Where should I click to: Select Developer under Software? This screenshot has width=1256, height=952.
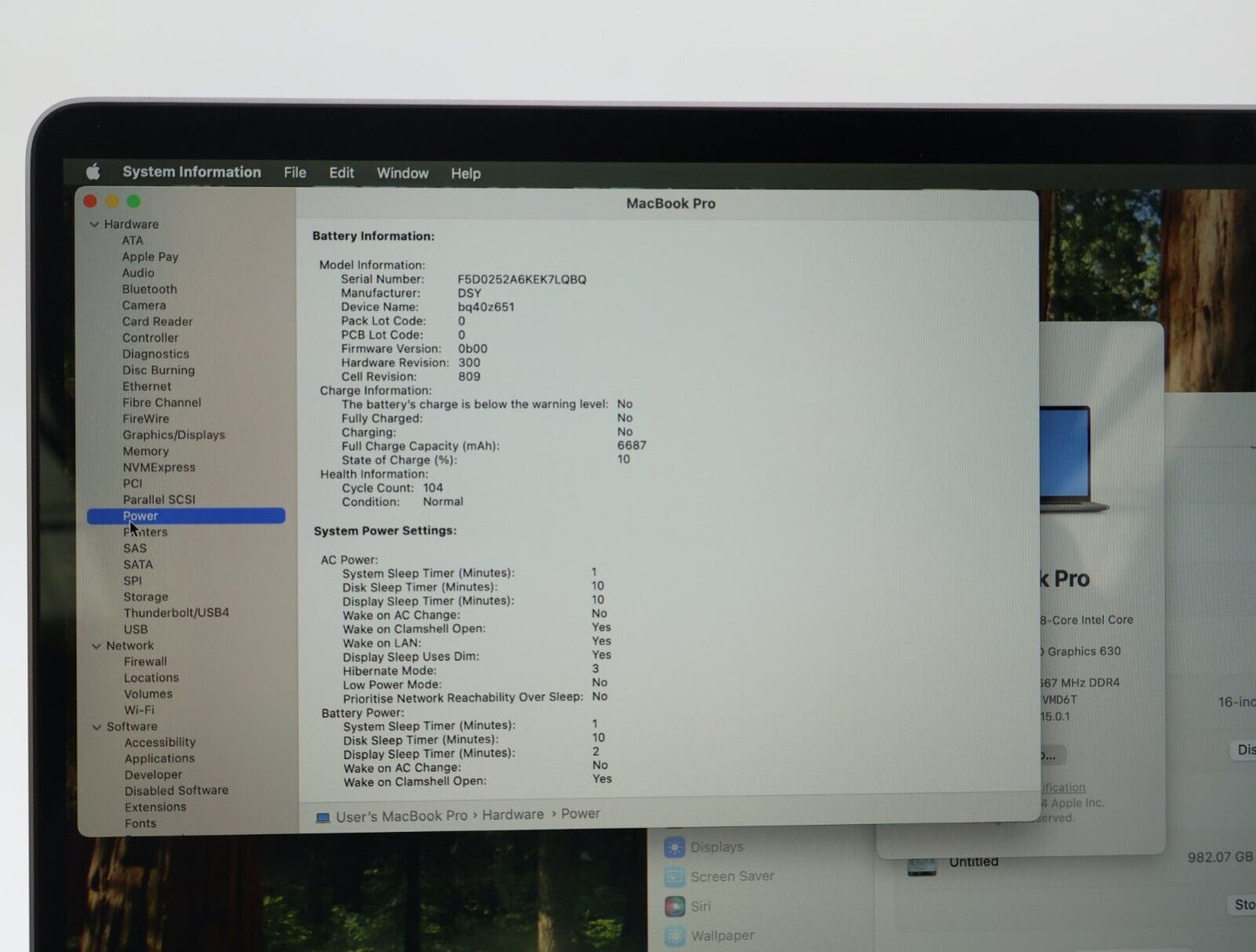coord(153,776)
